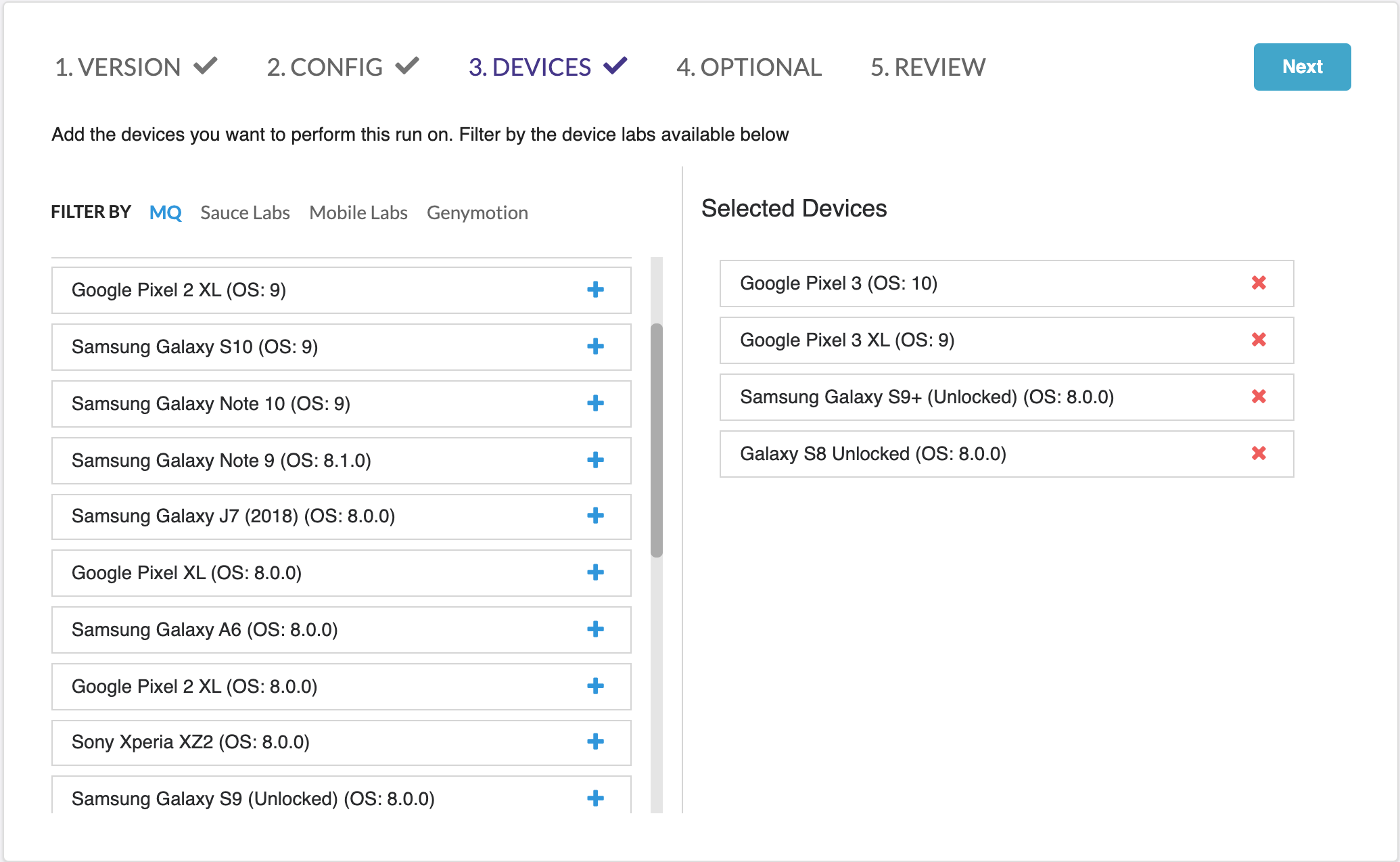1400x862 pixels.
Task: Click the Next button
Action: 1301,67
